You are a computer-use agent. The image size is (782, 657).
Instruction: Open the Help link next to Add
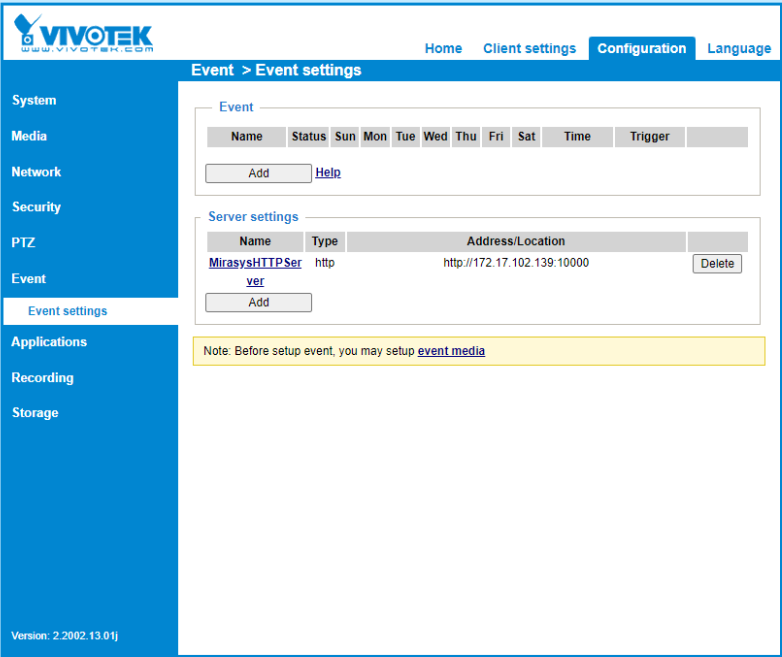[328, 172]
